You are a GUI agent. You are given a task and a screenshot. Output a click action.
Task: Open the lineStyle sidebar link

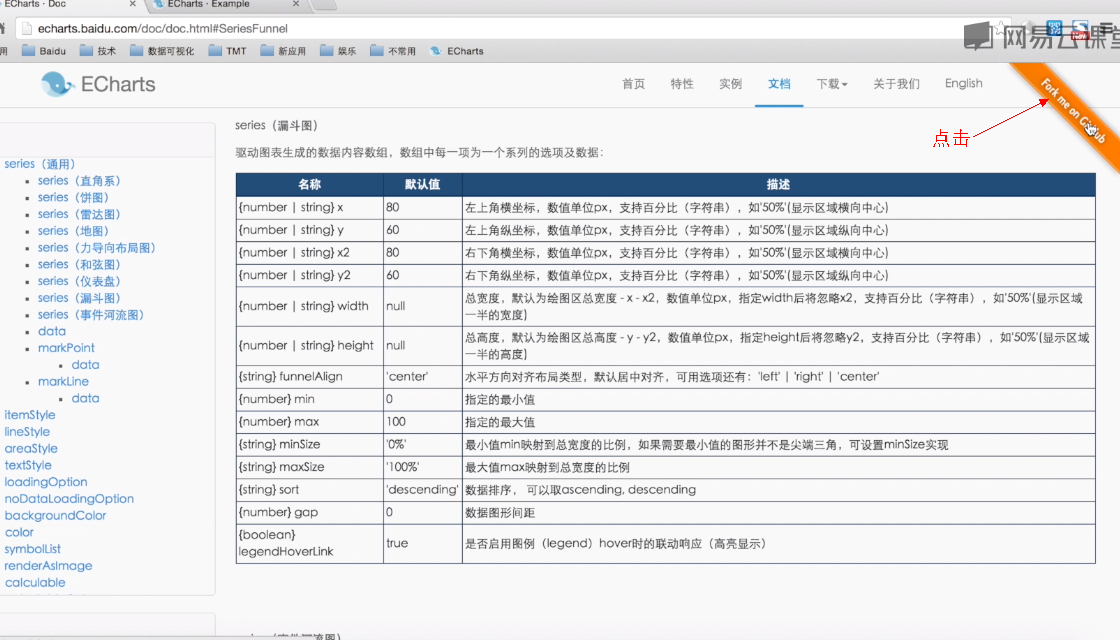tap(27, 432)
